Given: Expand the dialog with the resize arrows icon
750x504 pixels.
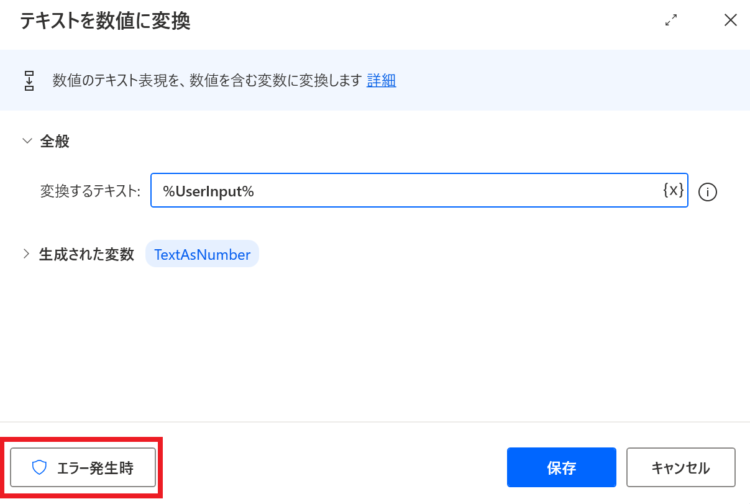Looking at the screenshot, I should tap(671, 20).
